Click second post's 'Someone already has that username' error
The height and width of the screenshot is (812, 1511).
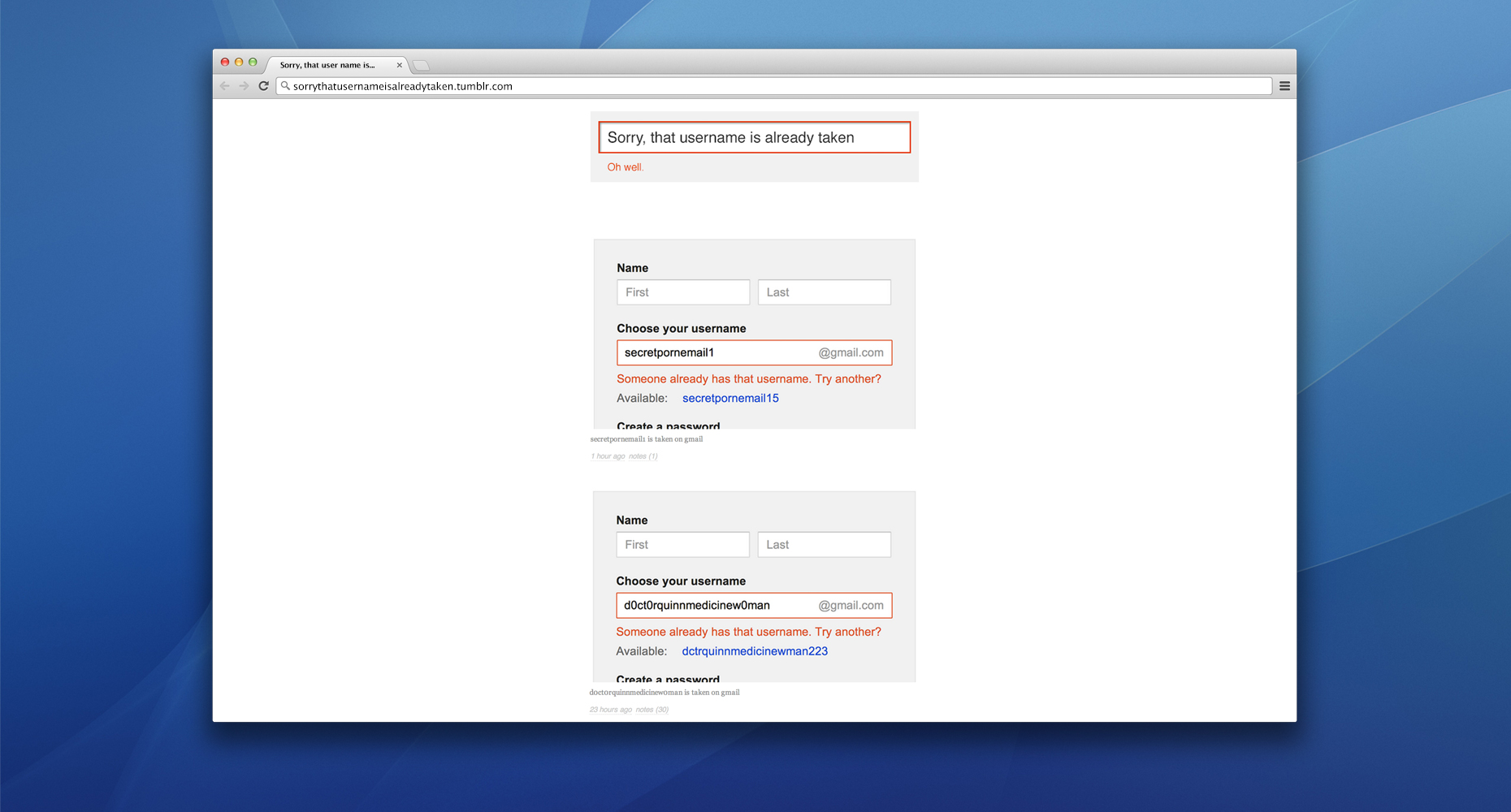point(748,632)
